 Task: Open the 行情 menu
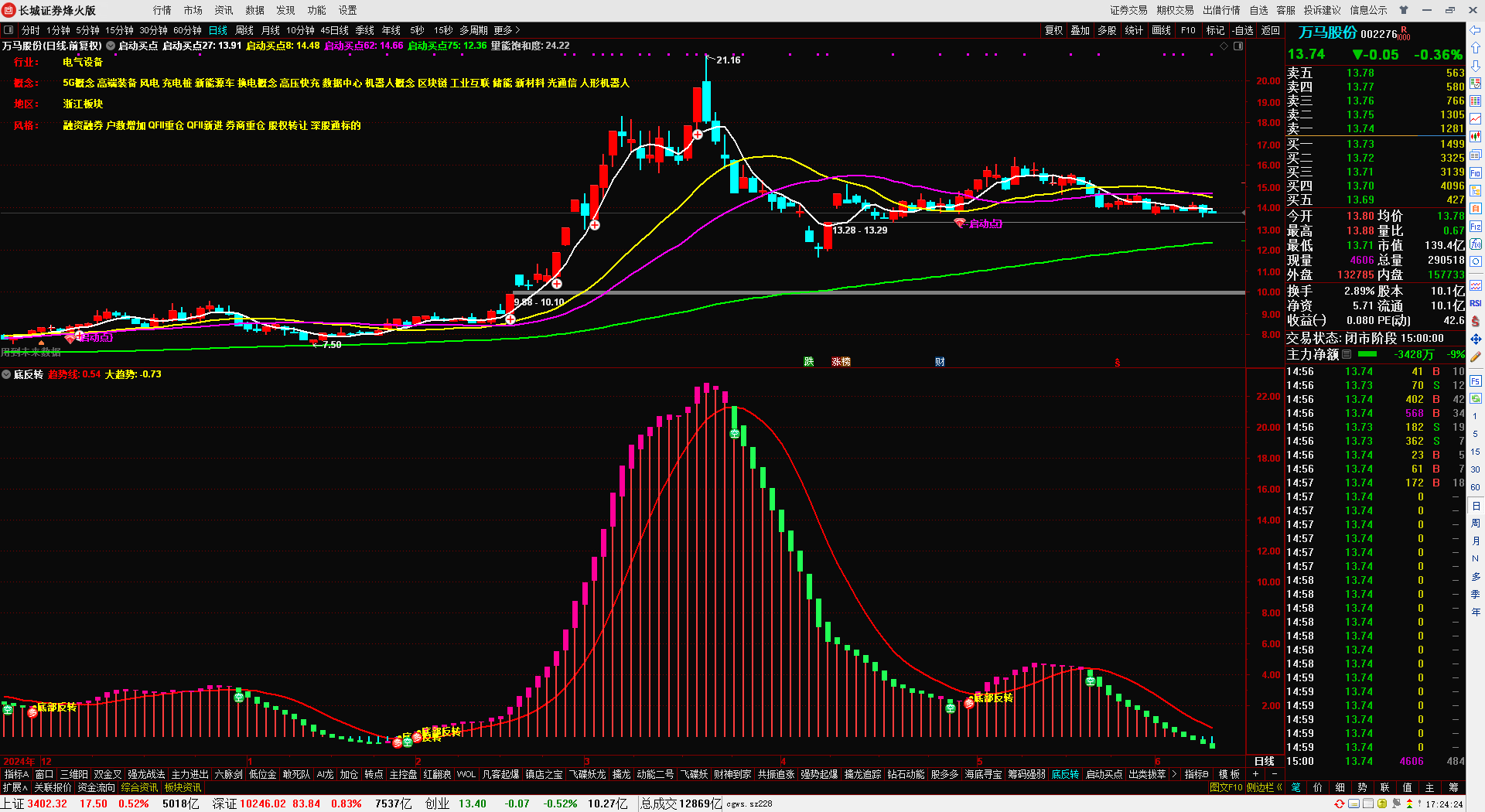click(x=162, y=10)
